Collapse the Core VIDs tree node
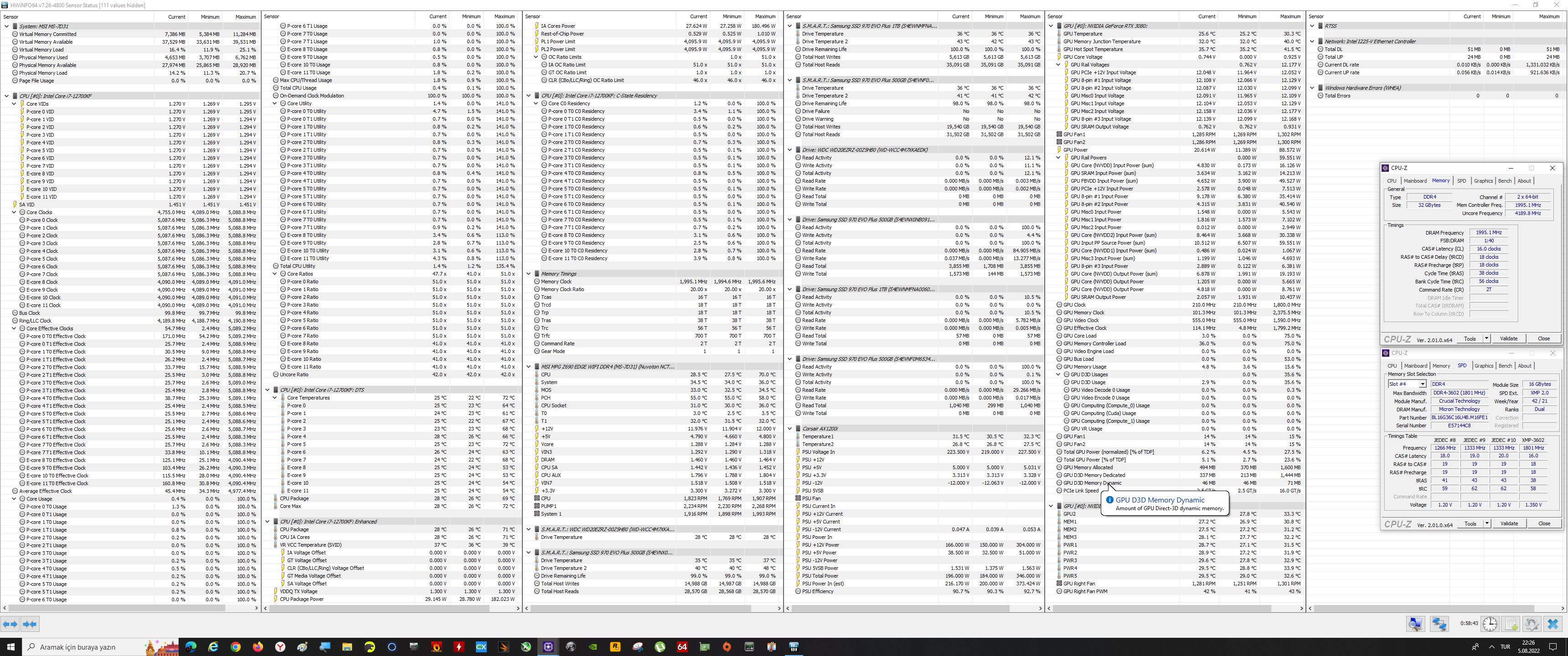The width and height of the screenshot is (1568, 656). click(14, 103)
